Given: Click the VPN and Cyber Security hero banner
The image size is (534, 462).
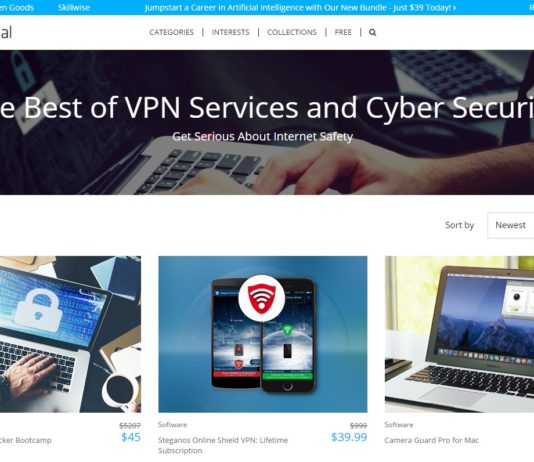Looking at the screenshot, I should [x=267, y=122].
